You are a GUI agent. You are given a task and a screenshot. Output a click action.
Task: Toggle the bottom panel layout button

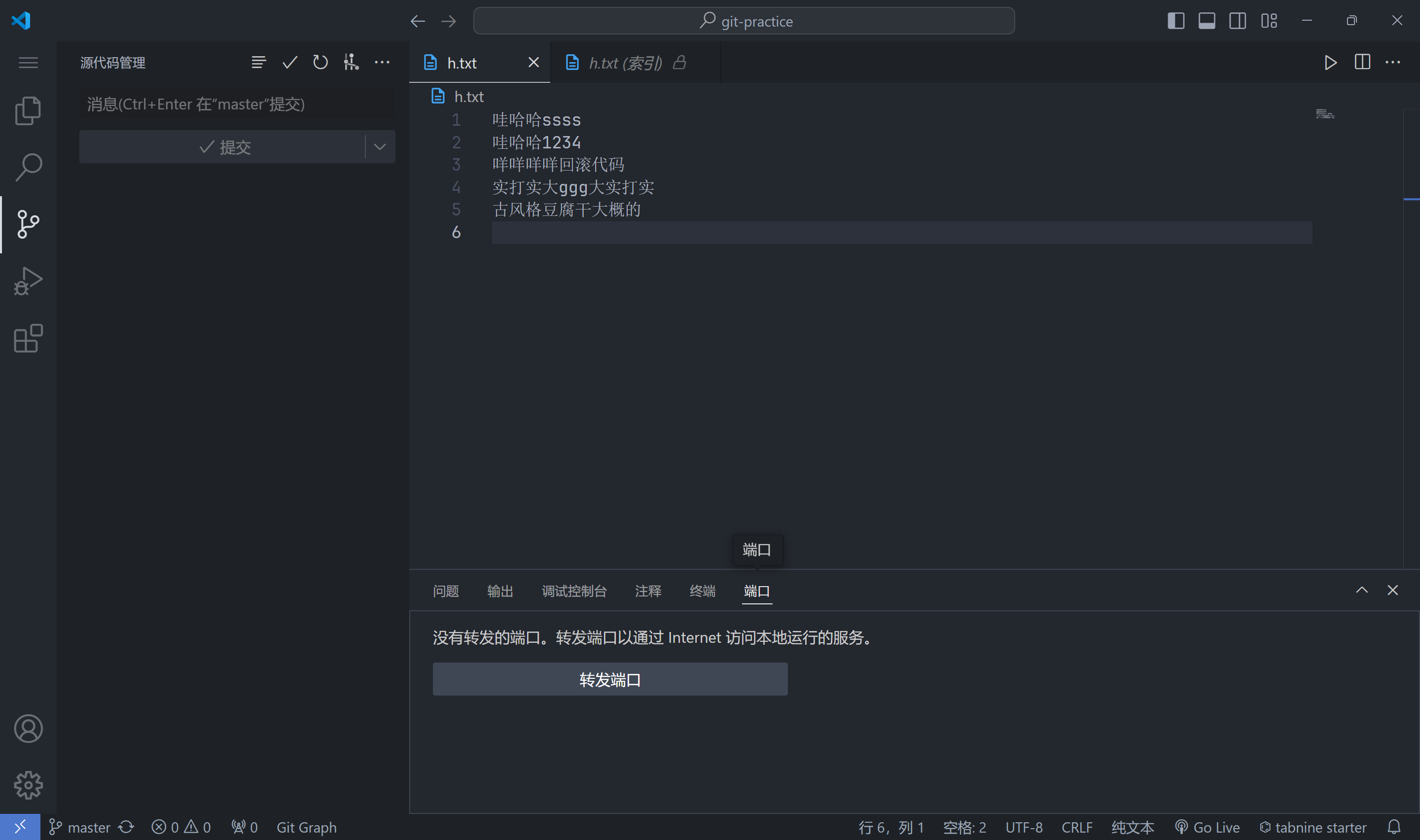click(x=1207, y=21)
